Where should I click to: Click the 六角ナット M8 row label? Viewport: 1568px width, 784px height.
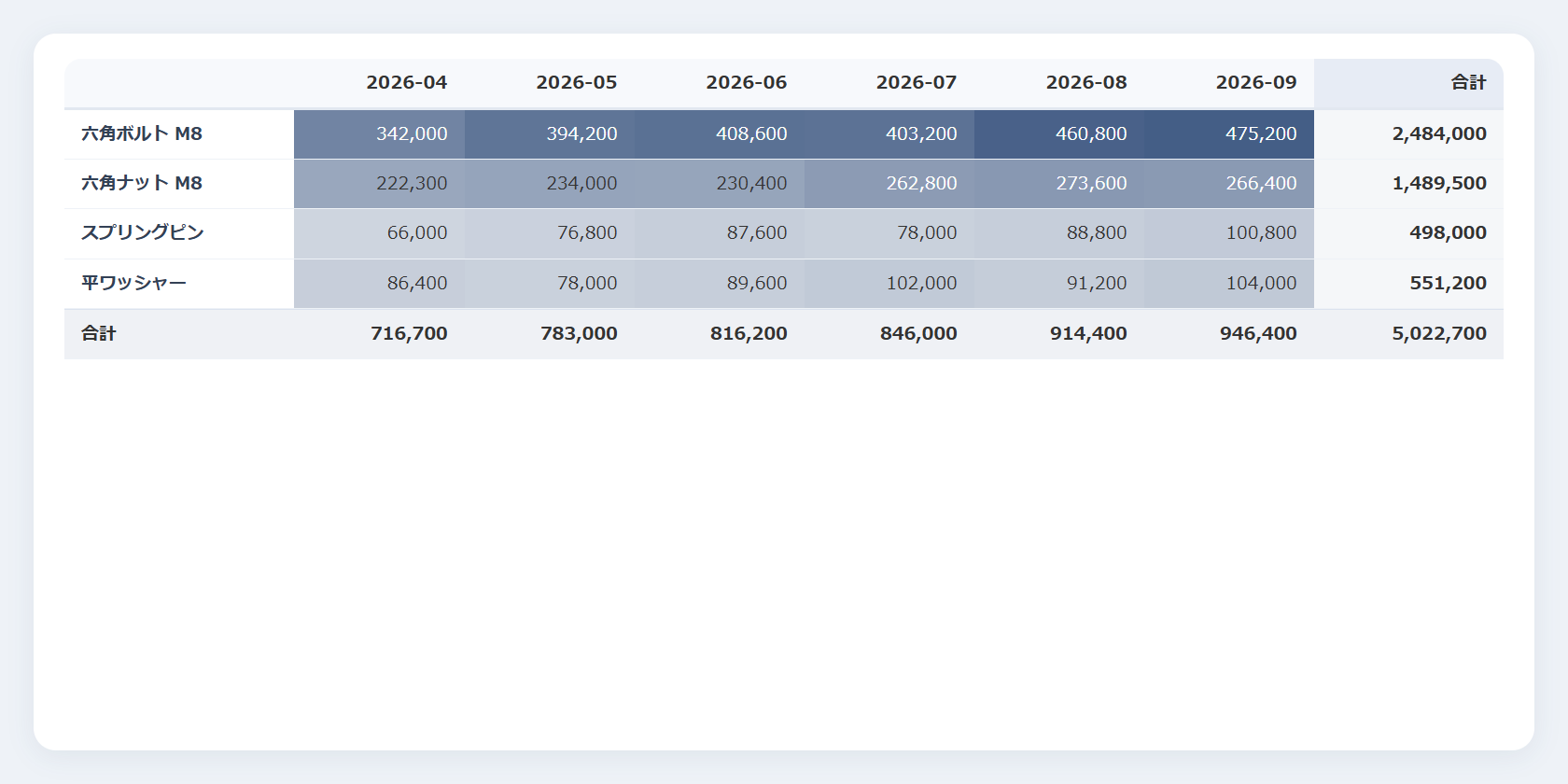(179, 184)
